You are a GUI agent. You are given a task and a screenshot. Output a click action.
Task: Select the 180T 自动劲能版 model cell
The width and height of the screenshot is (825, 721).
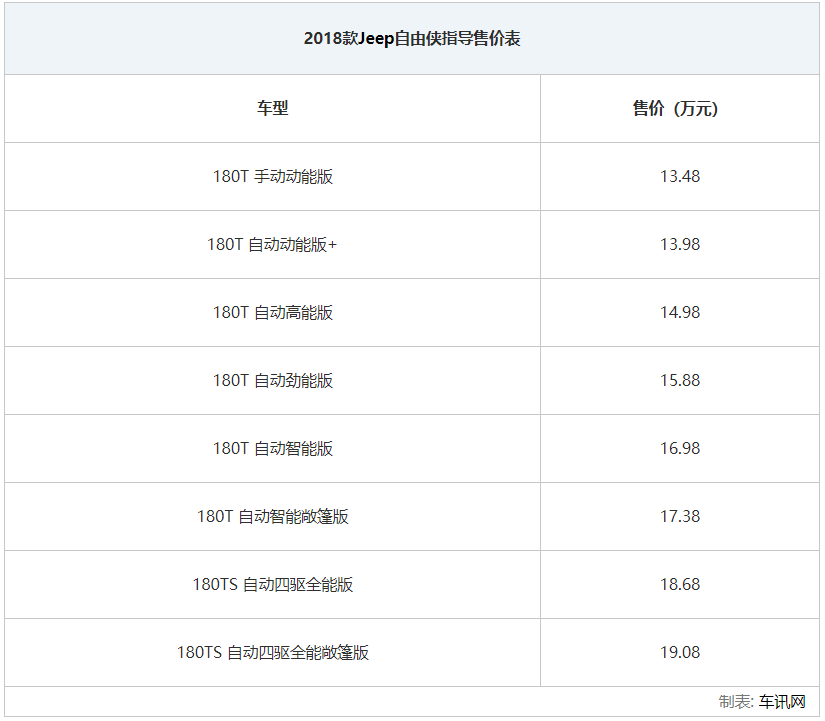click(x=272, y=380)
